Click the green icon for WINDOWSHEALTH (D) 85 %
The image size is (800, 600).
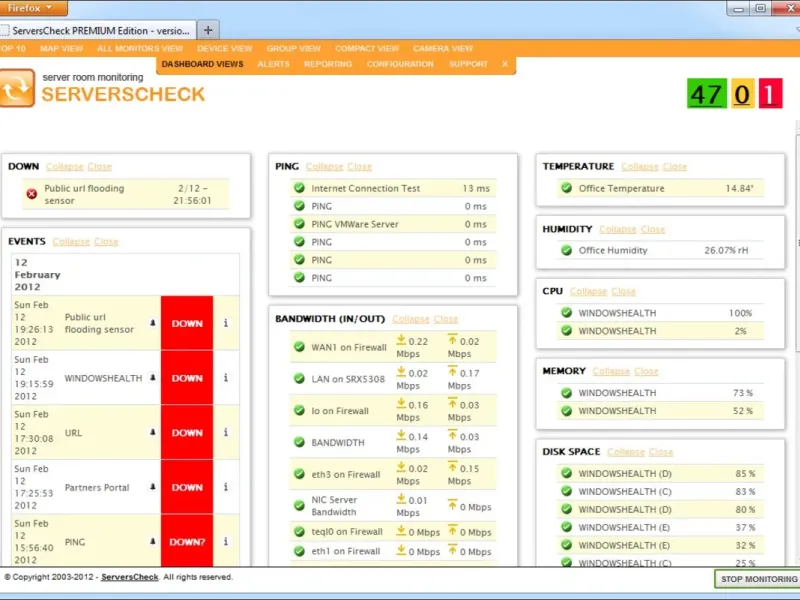click(x=566, y=473)
